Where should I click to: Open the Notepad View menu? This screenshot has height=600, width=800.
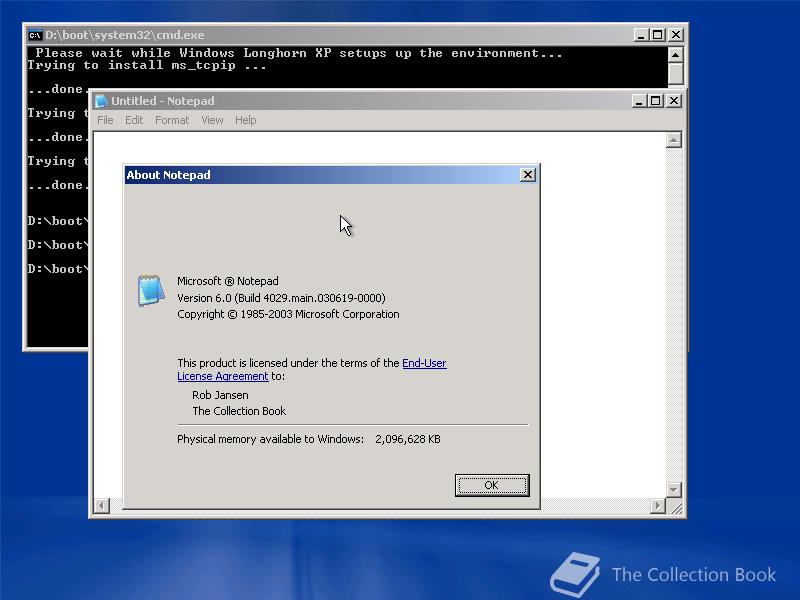coord(212,120)
